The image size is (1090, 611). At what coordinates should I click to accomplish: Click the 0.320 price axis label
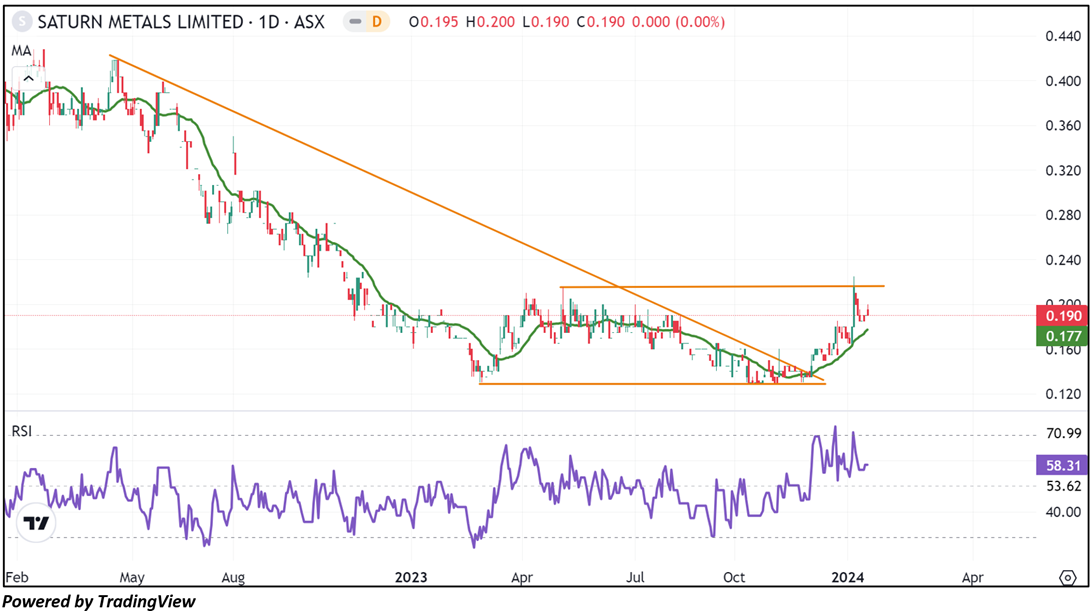coord(1063,170)
